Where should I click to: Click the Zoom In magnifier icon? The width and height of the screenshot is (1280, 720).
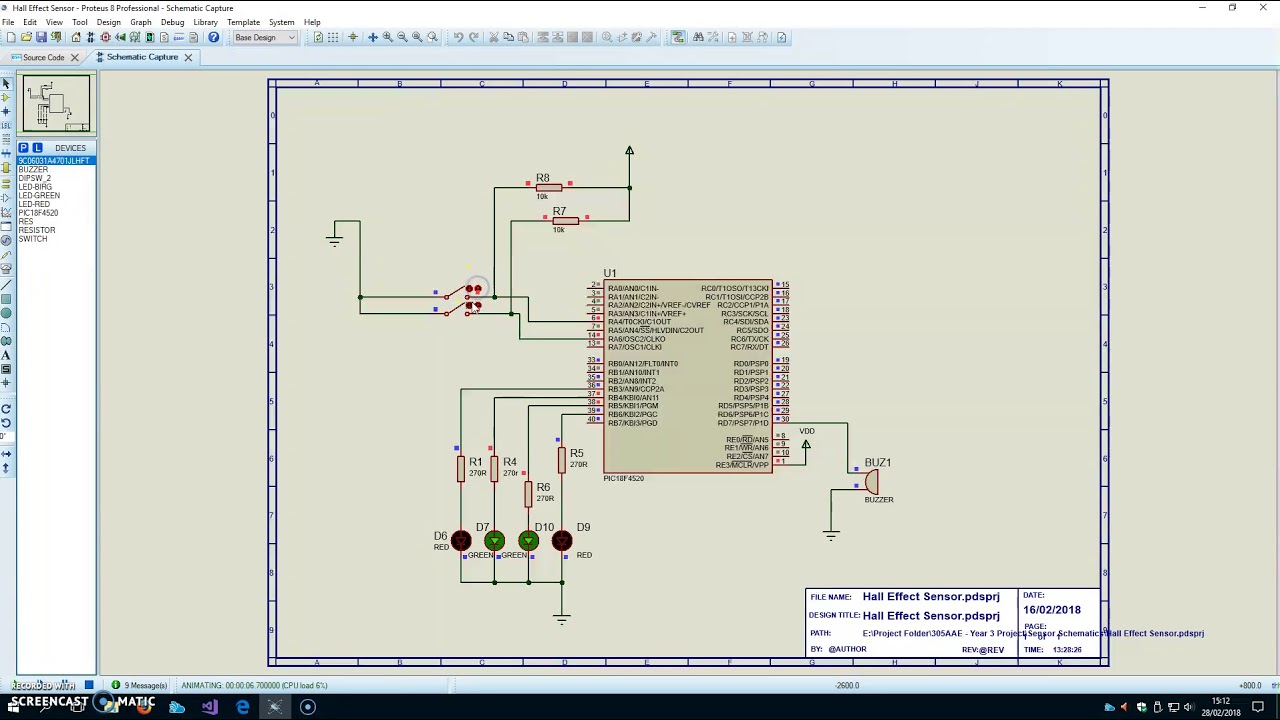[x=387, y=37]
